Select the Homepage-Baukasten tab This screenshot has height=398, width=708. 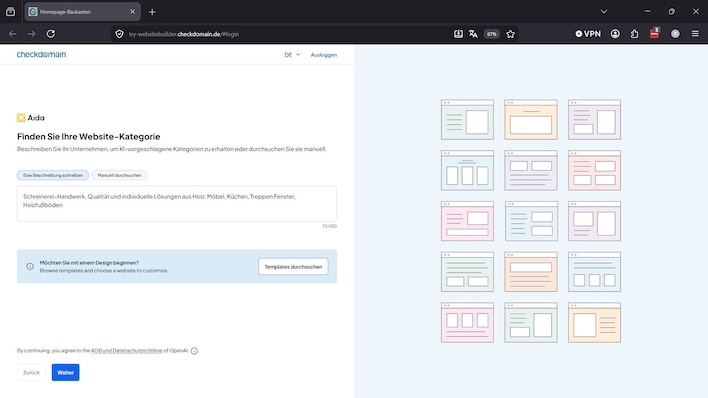(83, 12)
